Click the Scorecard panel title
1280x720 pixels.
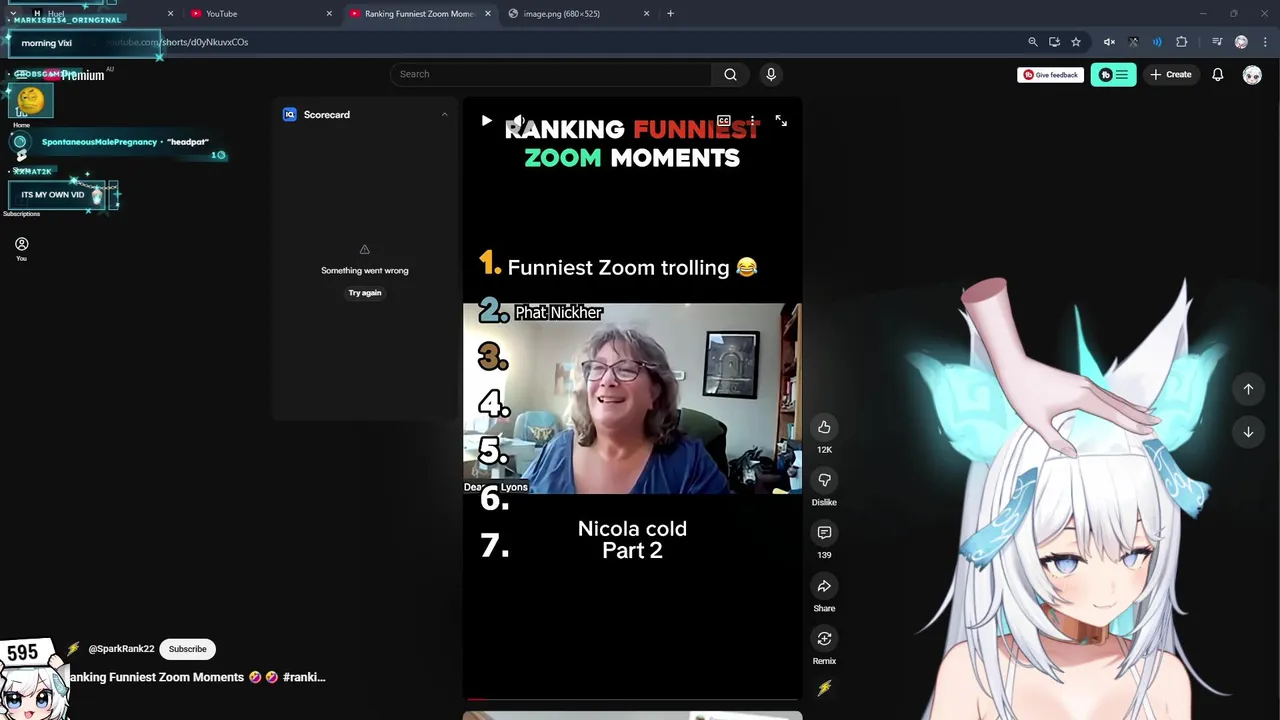pos(327,114)
